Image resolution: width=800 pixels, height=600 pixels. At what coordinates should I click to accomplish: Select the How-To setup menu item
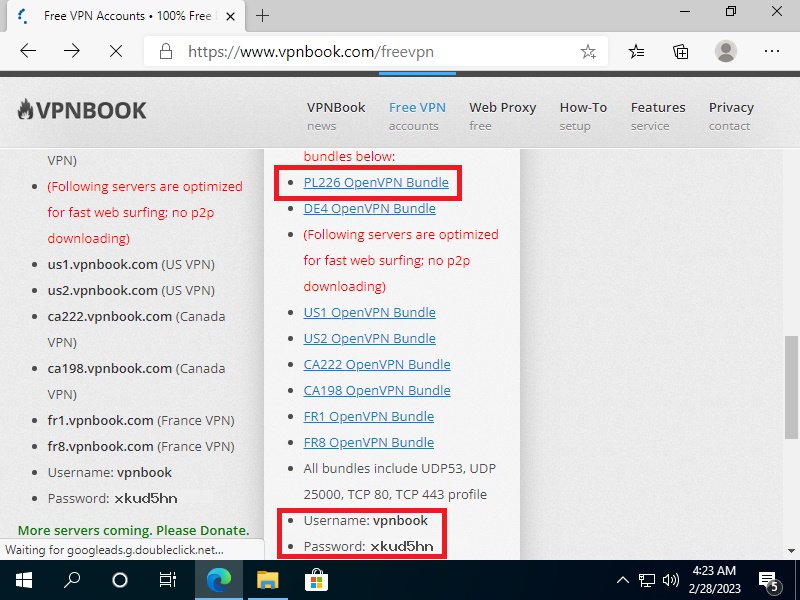(582, 115)
